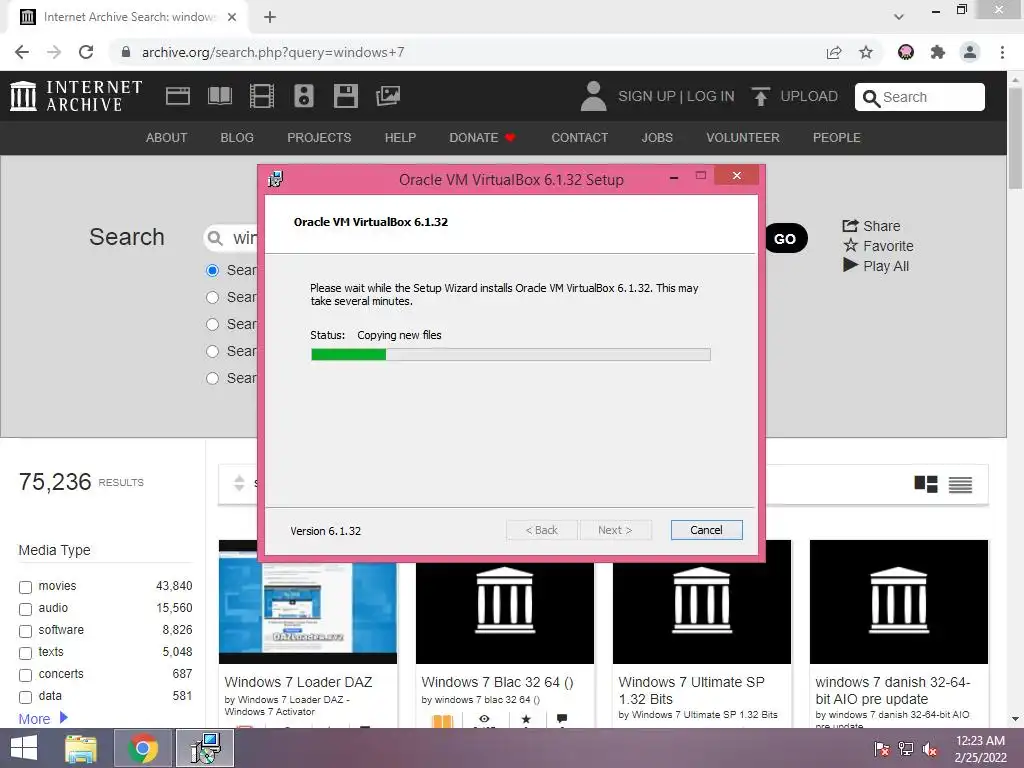The image size is (1024, 768).
Task: Tick the concerts media type checkbox
Action: (x=25, y=675)
